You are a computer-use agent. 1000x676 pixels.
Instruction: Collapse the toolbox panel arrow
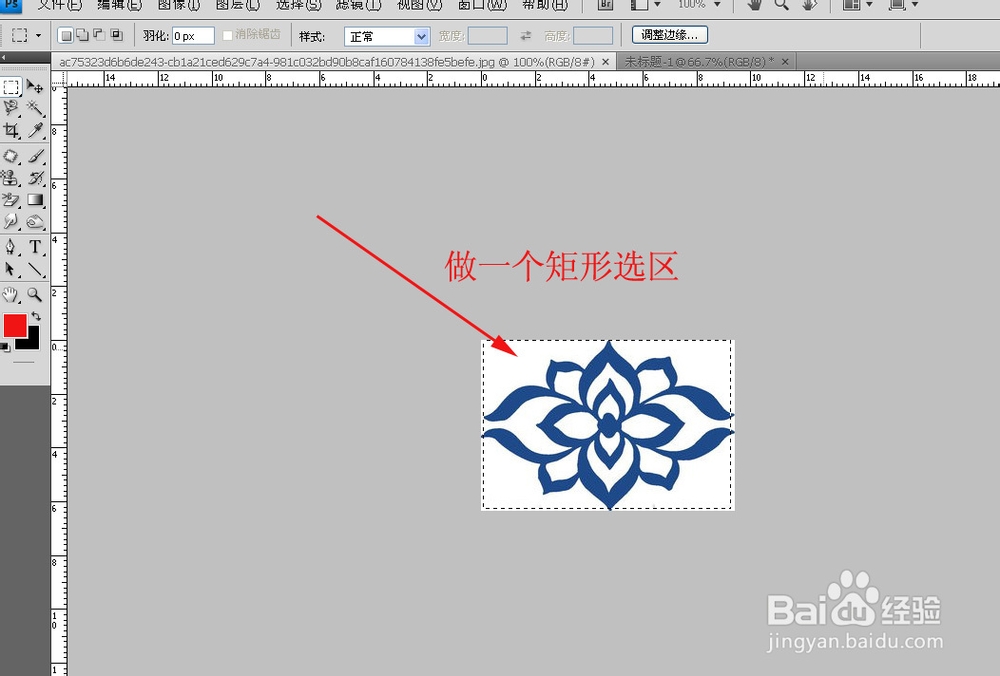click(x=3, y=58)
